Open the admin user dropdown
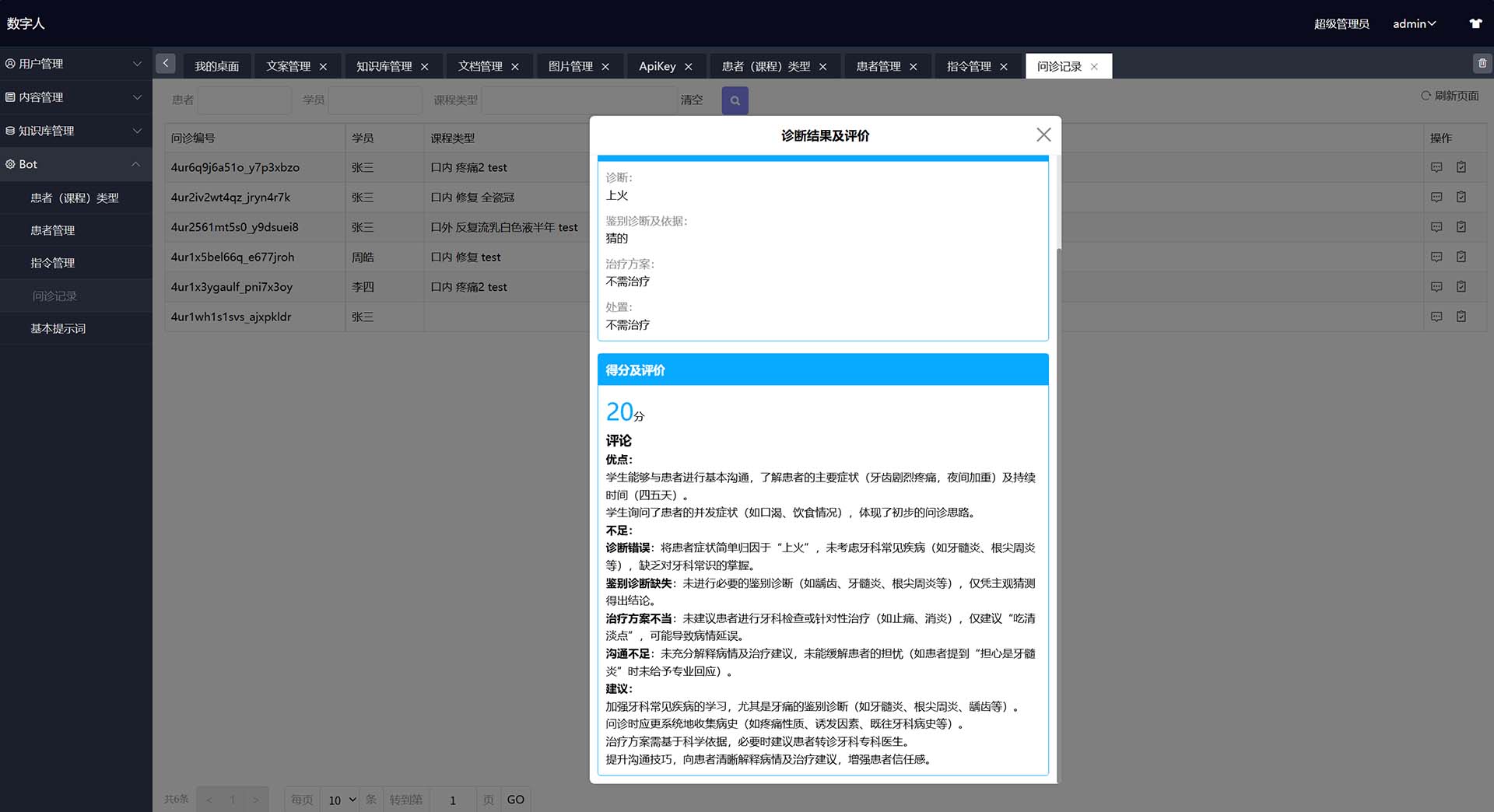This screenshot has height=812, width=1494. coord(1414,24)
